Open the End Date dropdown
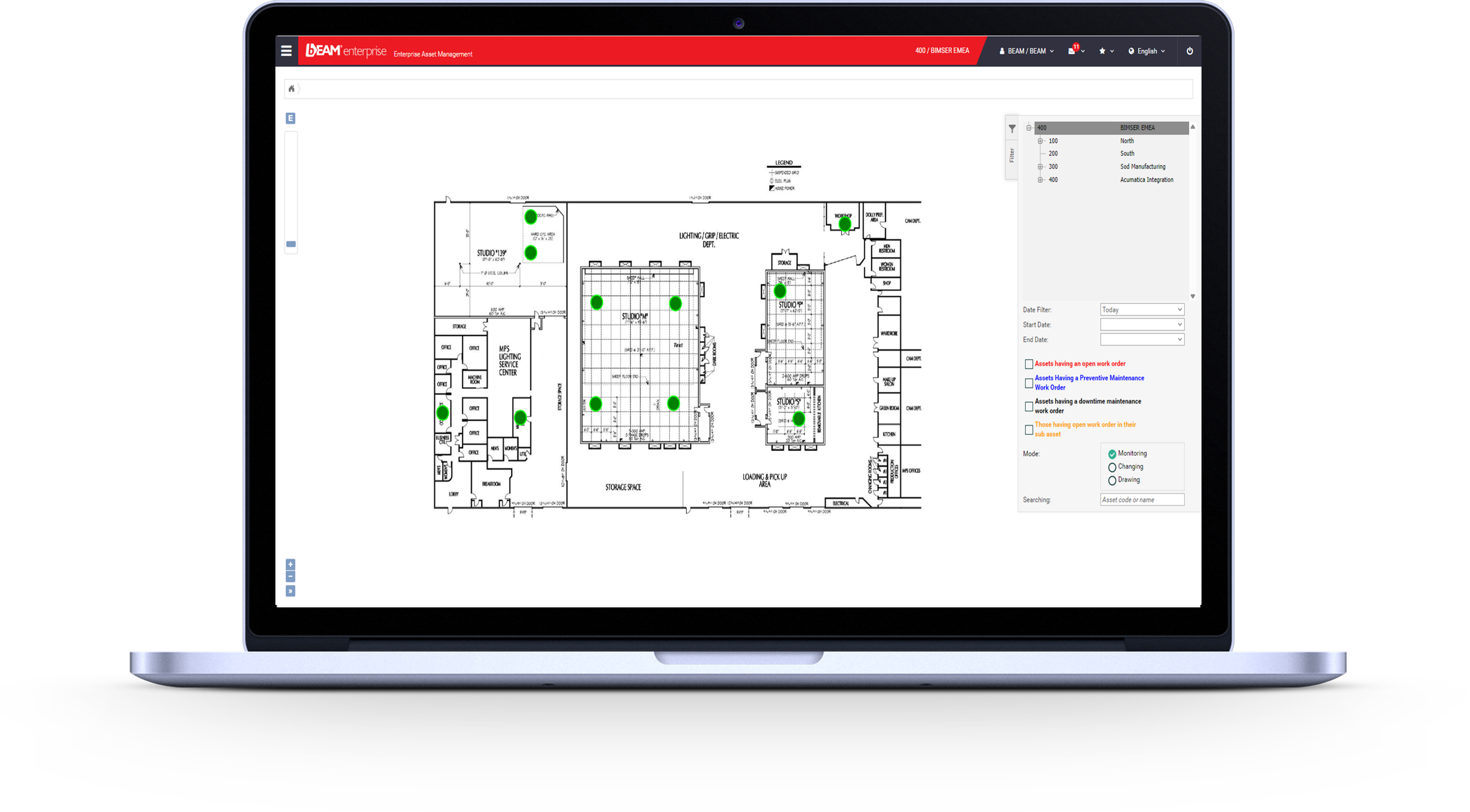 pyautogui.click(x=1142, y=340)
